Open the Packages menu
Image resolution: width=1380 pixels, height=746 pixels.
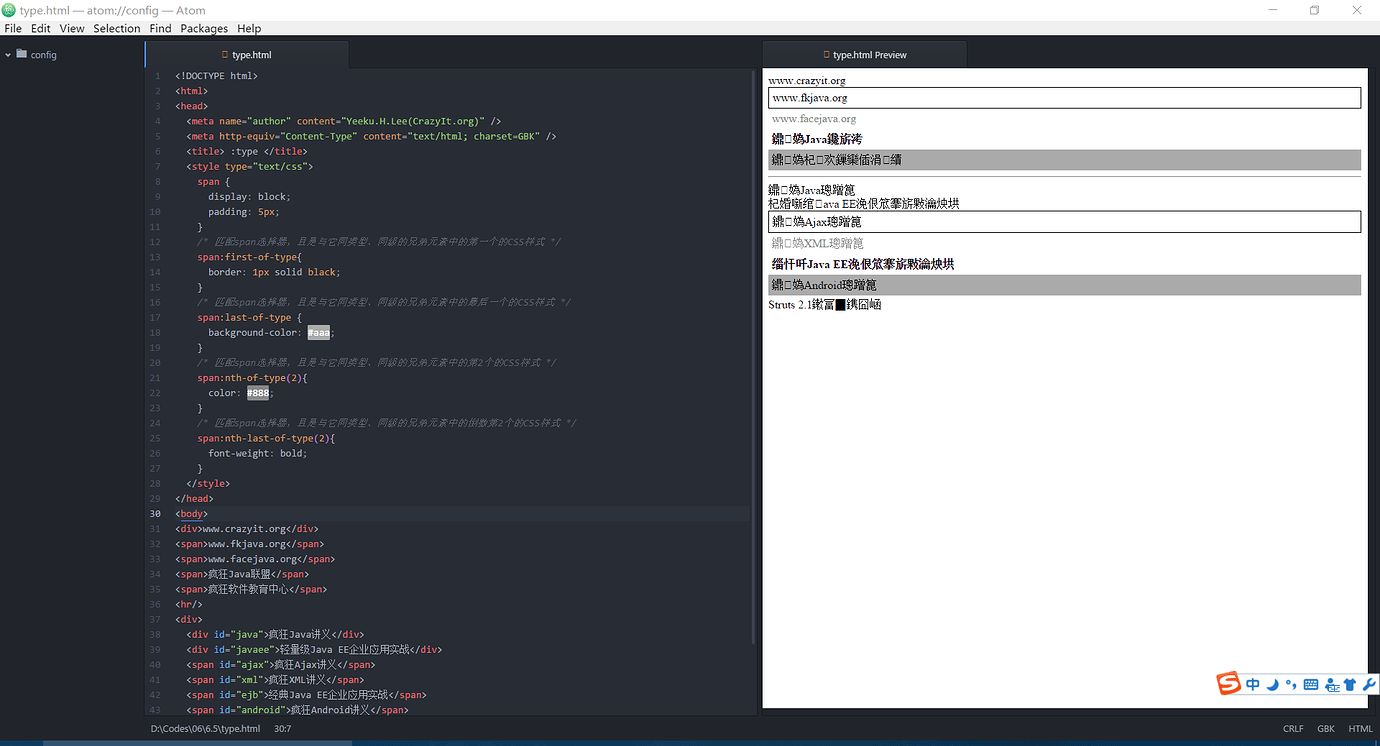(204, 28)
